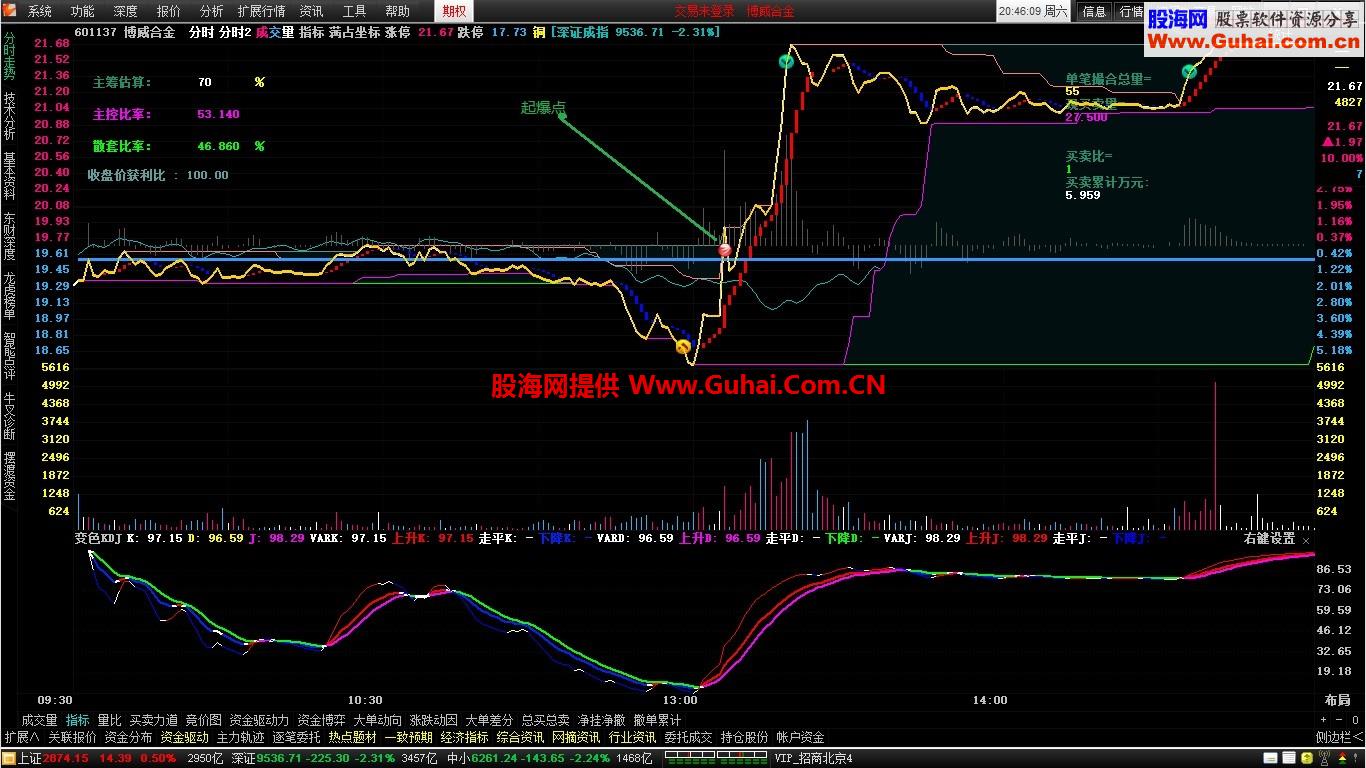Open the 功能 menu
Screen dimensions: 1366x768
click(83, 11)
